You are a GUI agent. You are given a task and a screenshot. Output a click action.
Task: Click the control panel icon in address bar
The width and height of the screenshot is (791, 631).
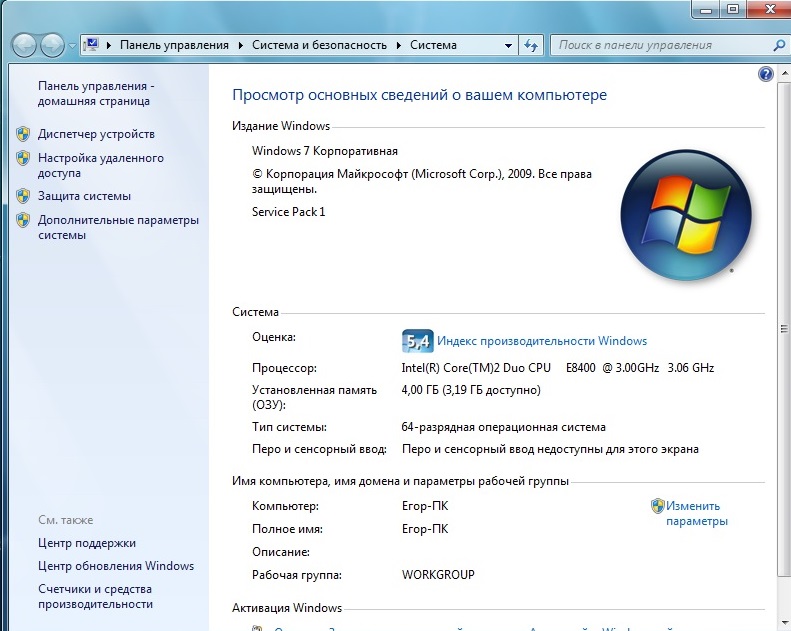tap(92, 45)
